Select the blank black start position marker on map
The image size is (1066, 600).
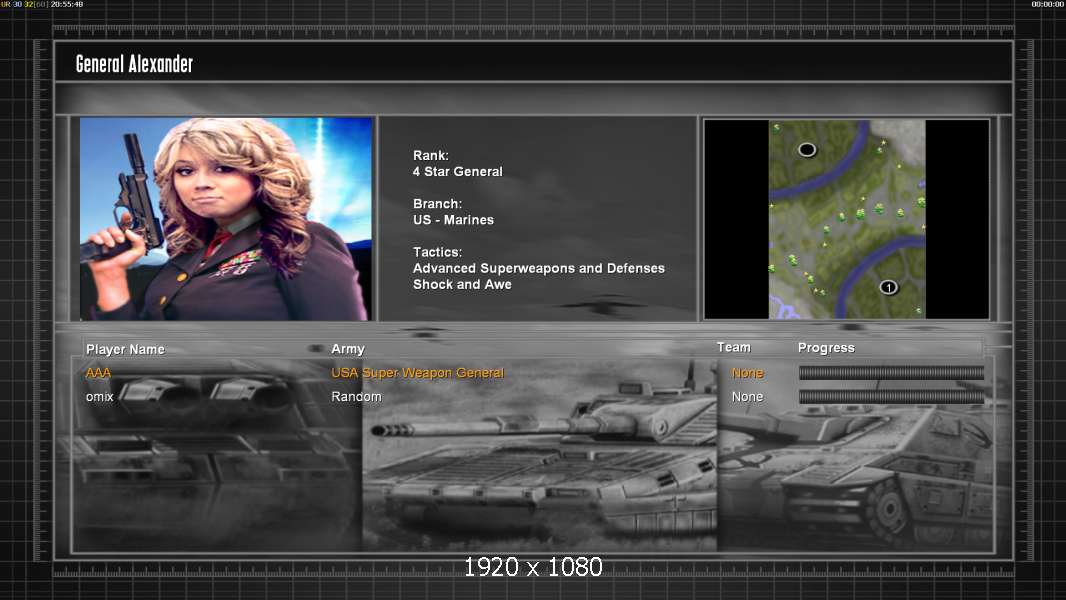[806, 149]
